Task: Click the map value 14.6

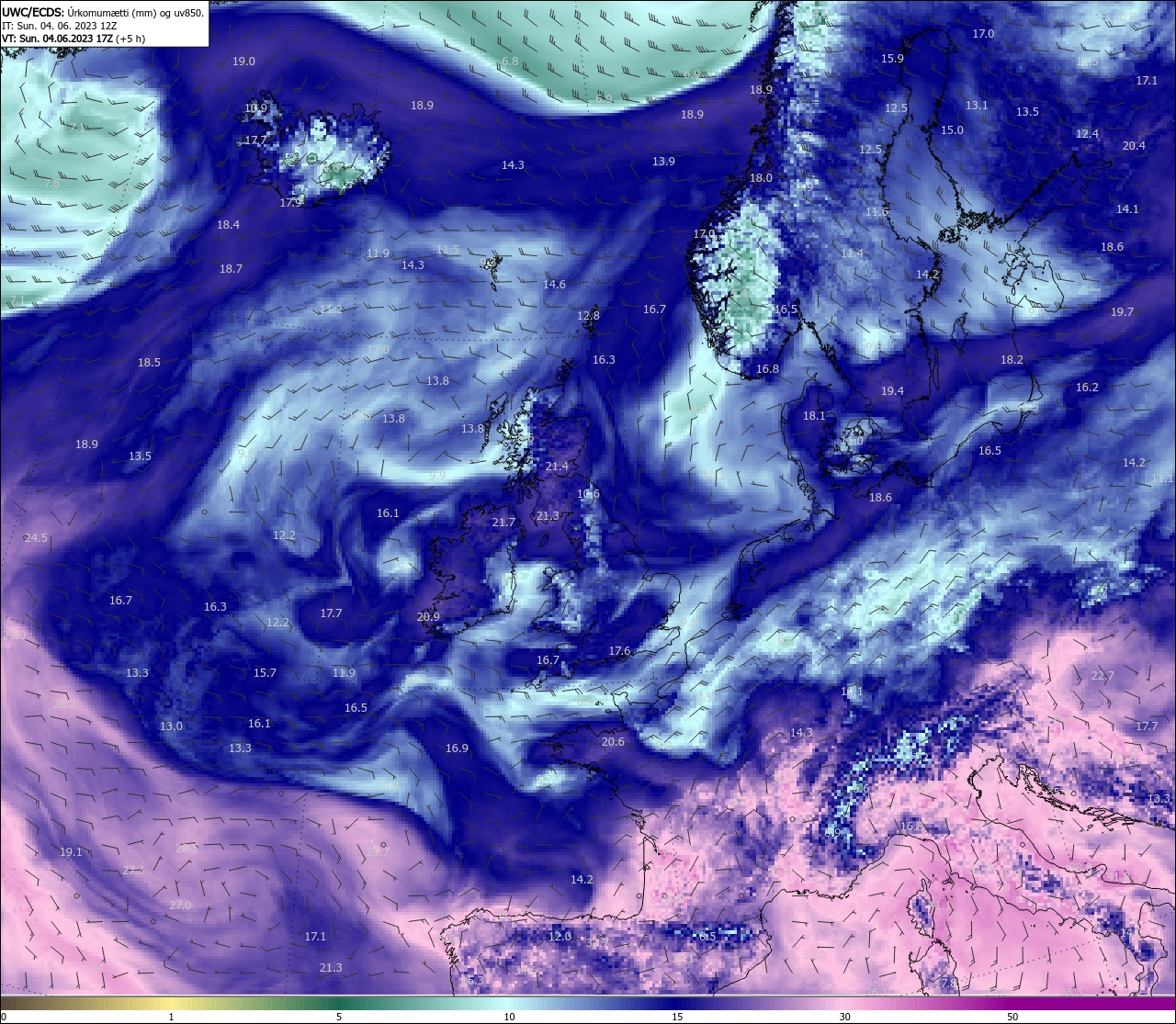Action: 554,285
